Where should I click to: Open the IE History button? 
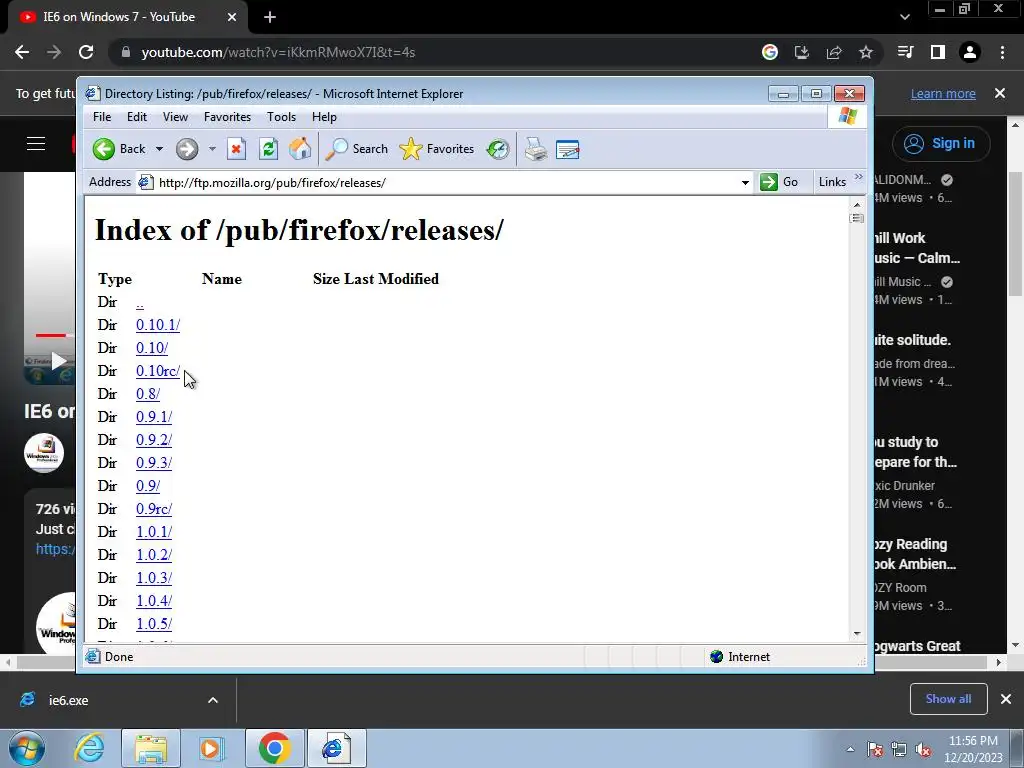point(498,149)
